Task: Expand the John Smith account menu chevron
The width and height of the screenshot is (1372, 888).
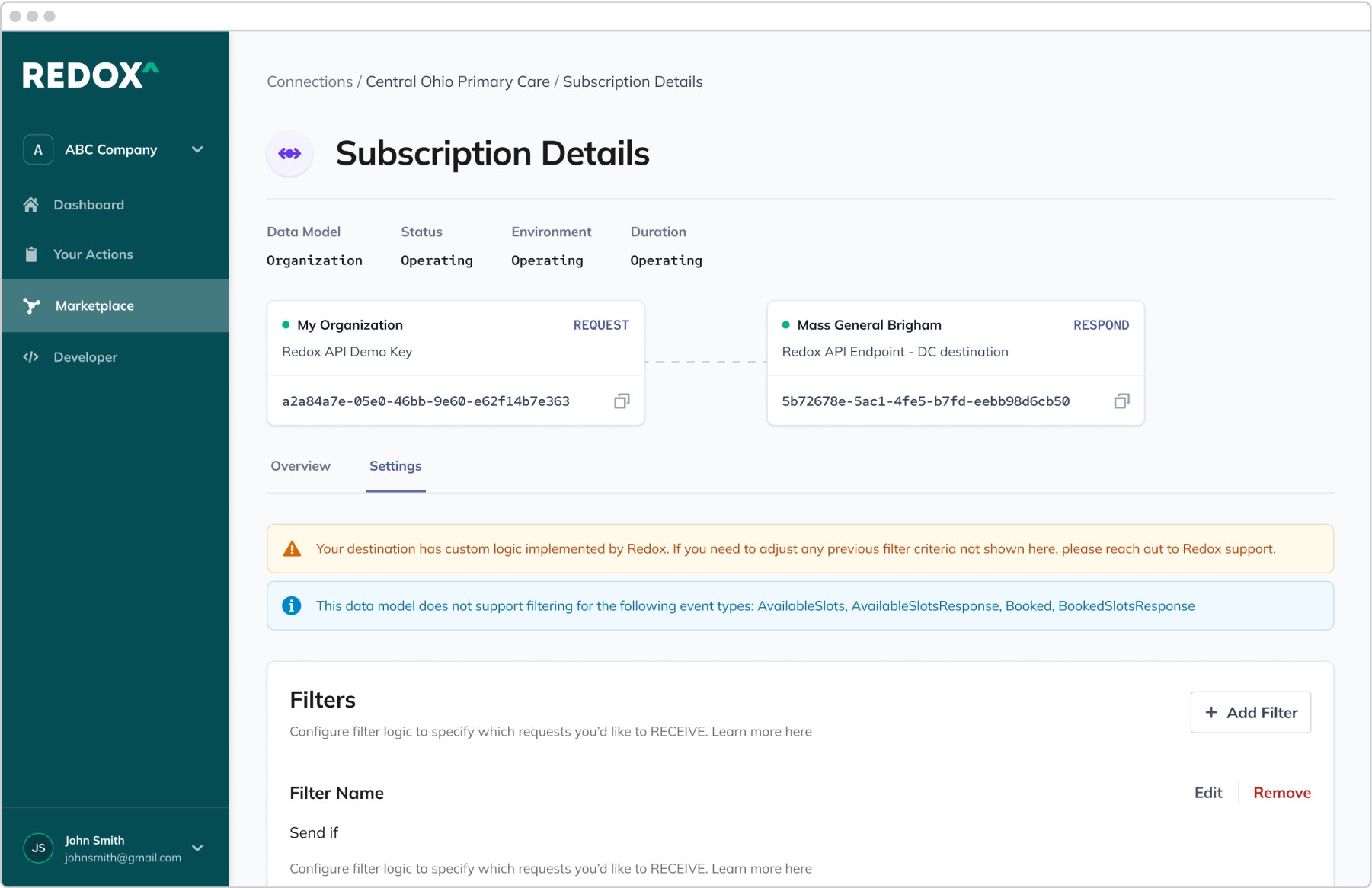Action: 197,848
